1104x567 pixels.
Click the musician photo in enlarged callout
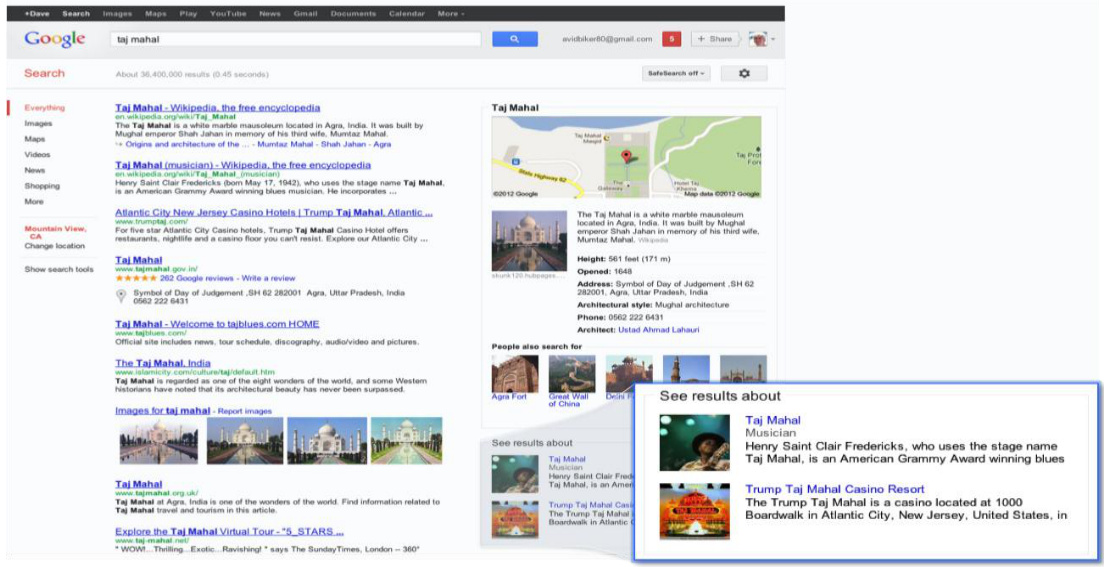(x=693, y=441)
